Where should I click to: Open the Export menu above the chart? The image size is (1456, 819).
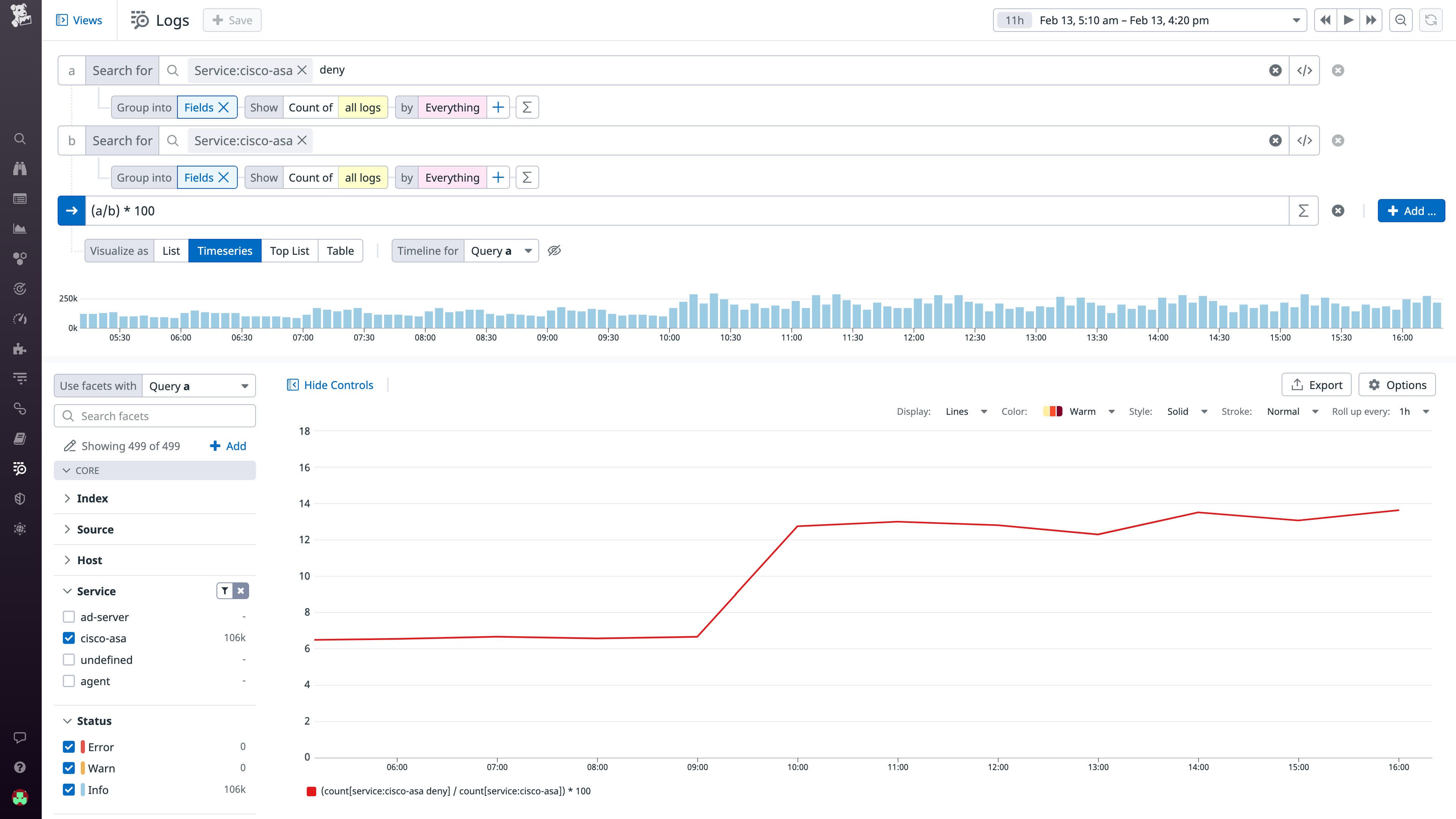coord(1316,384)
